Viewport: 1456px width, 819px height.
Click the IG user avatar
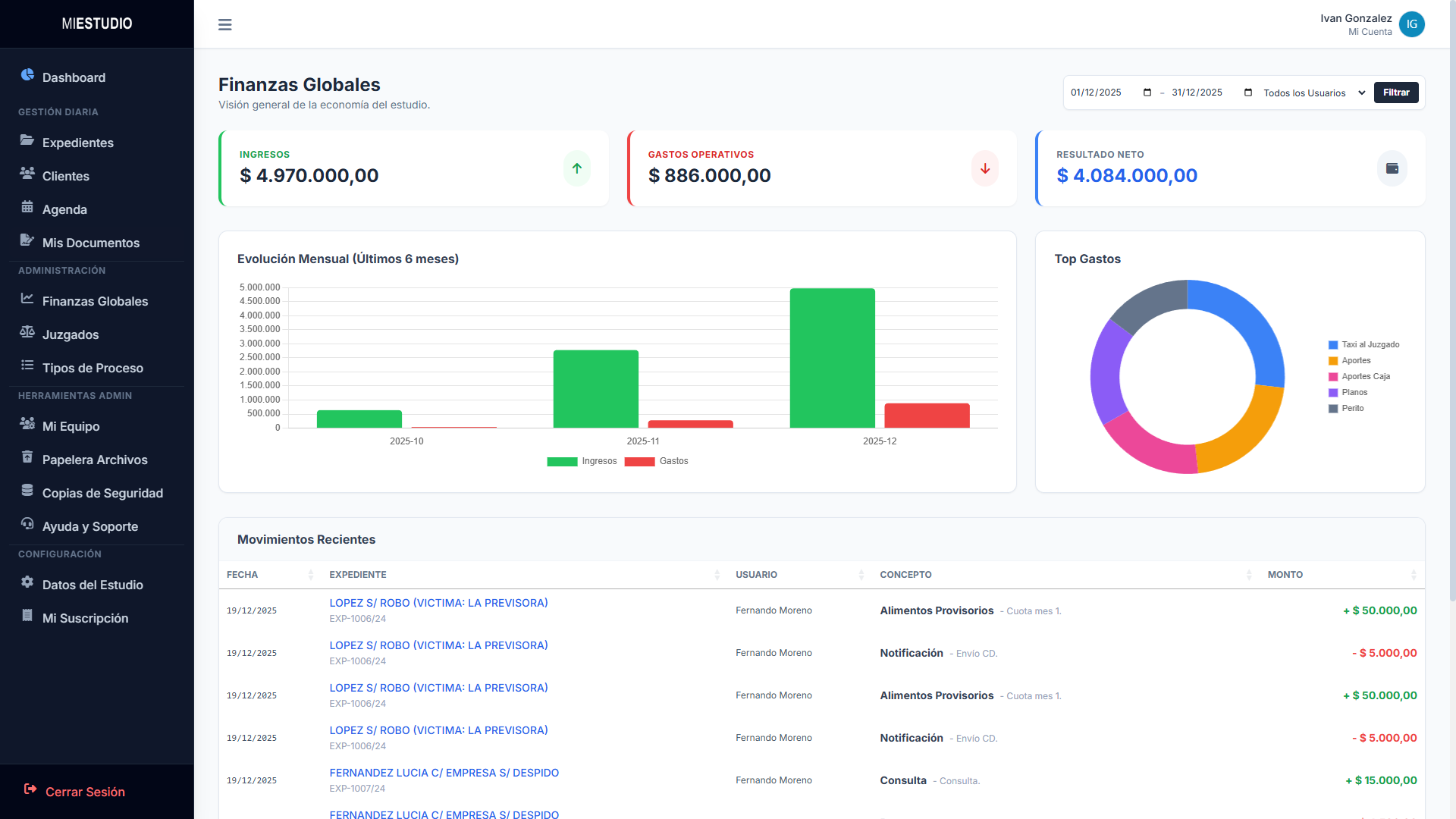coord(1411,24)
